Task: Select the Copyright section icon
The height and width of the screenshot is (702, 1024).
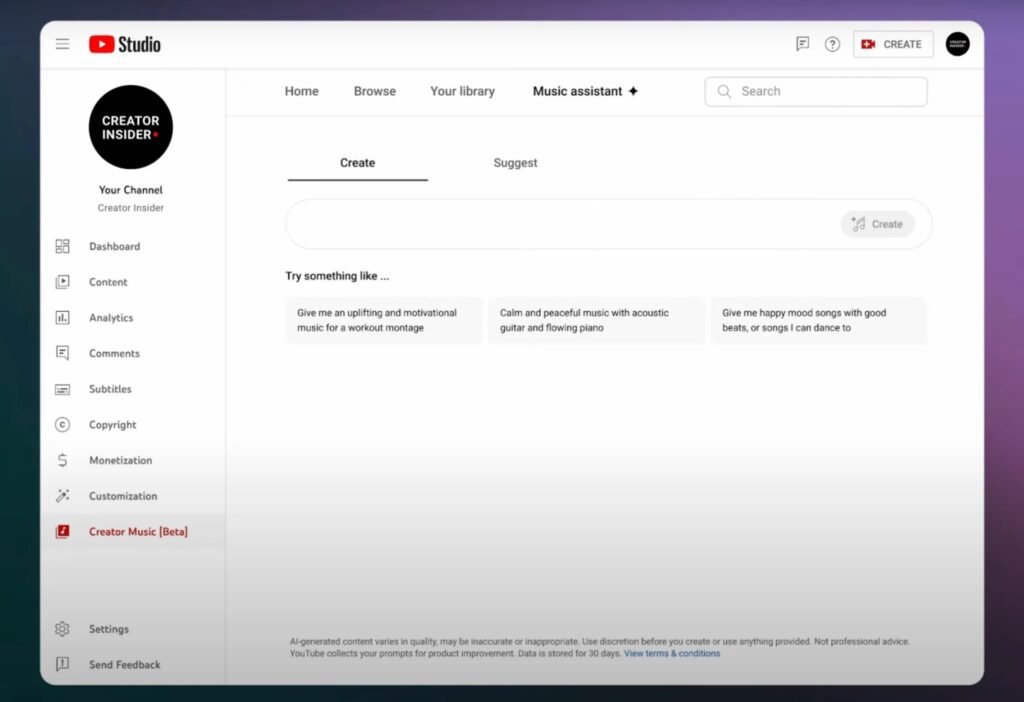Action: 62,424
